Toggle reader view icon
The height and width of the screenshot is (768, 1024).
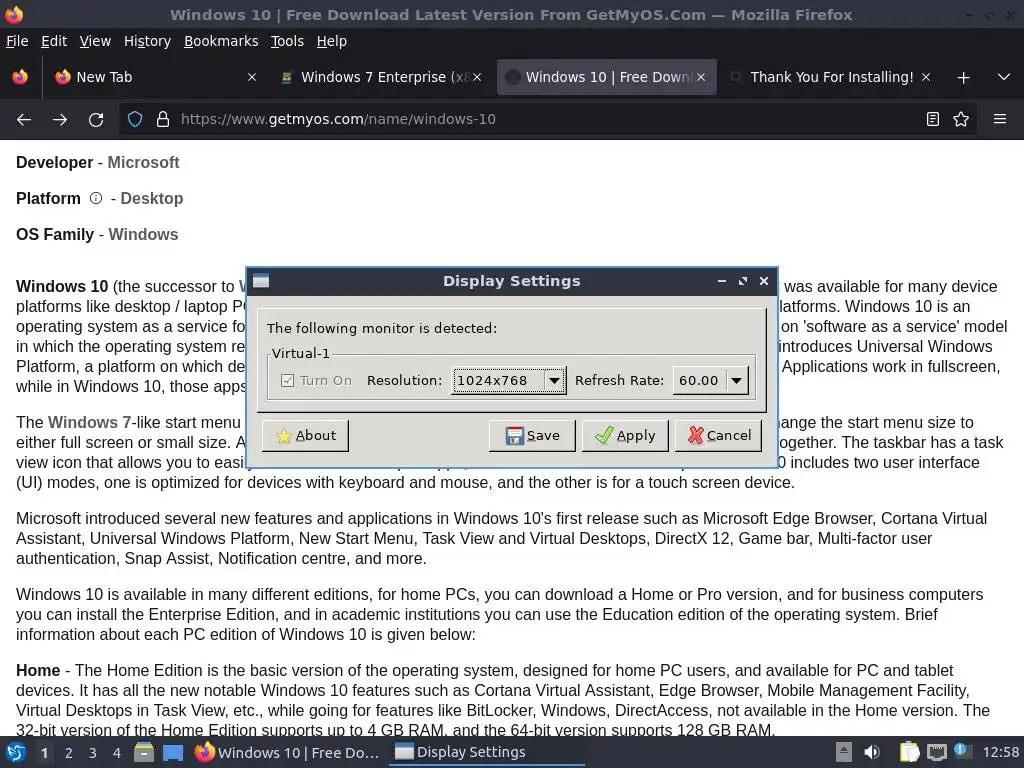(x=933, y=119)
